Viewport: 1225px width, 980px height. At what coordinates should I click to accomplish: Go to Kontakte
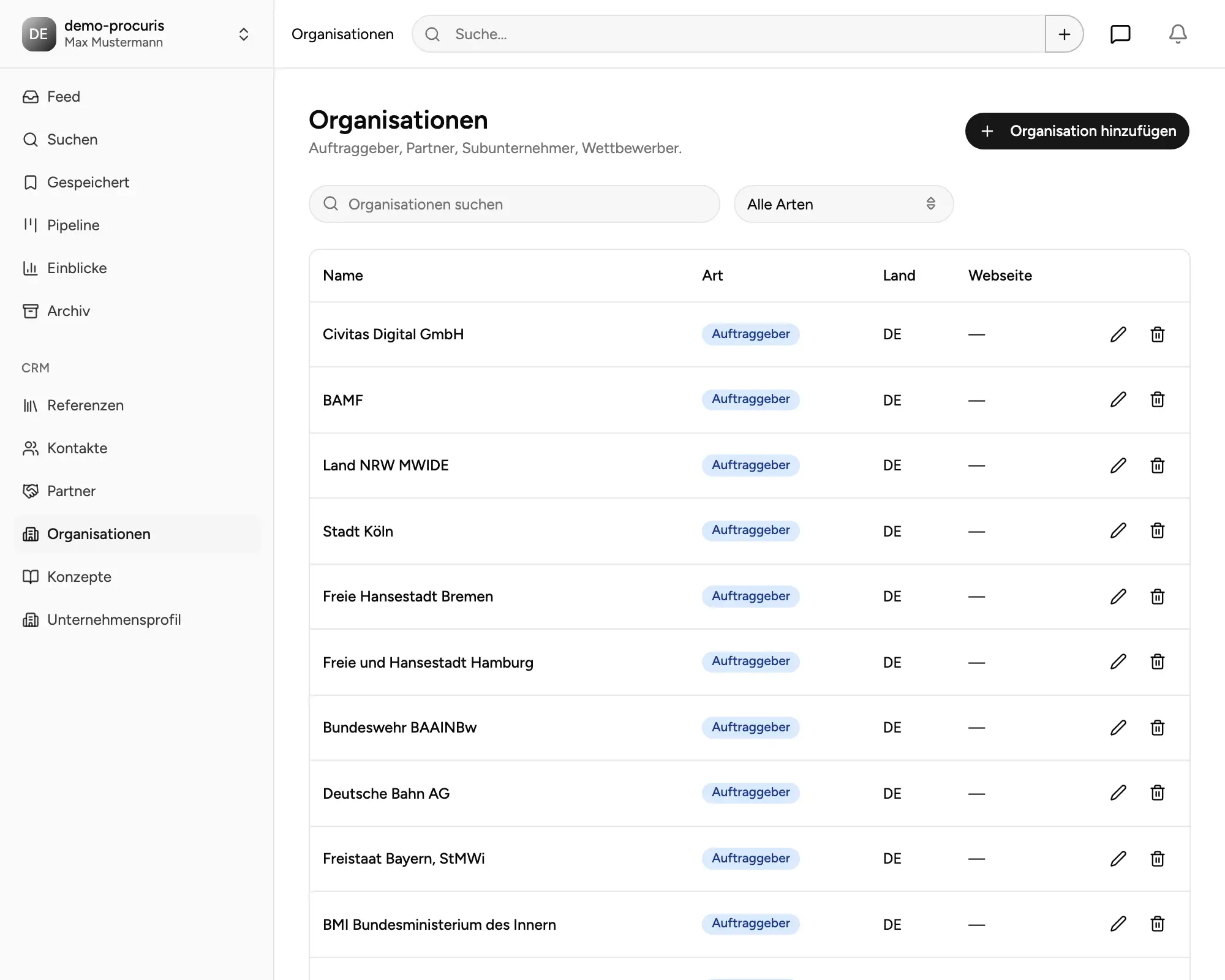pyautogui.click(x=137, y=448)
